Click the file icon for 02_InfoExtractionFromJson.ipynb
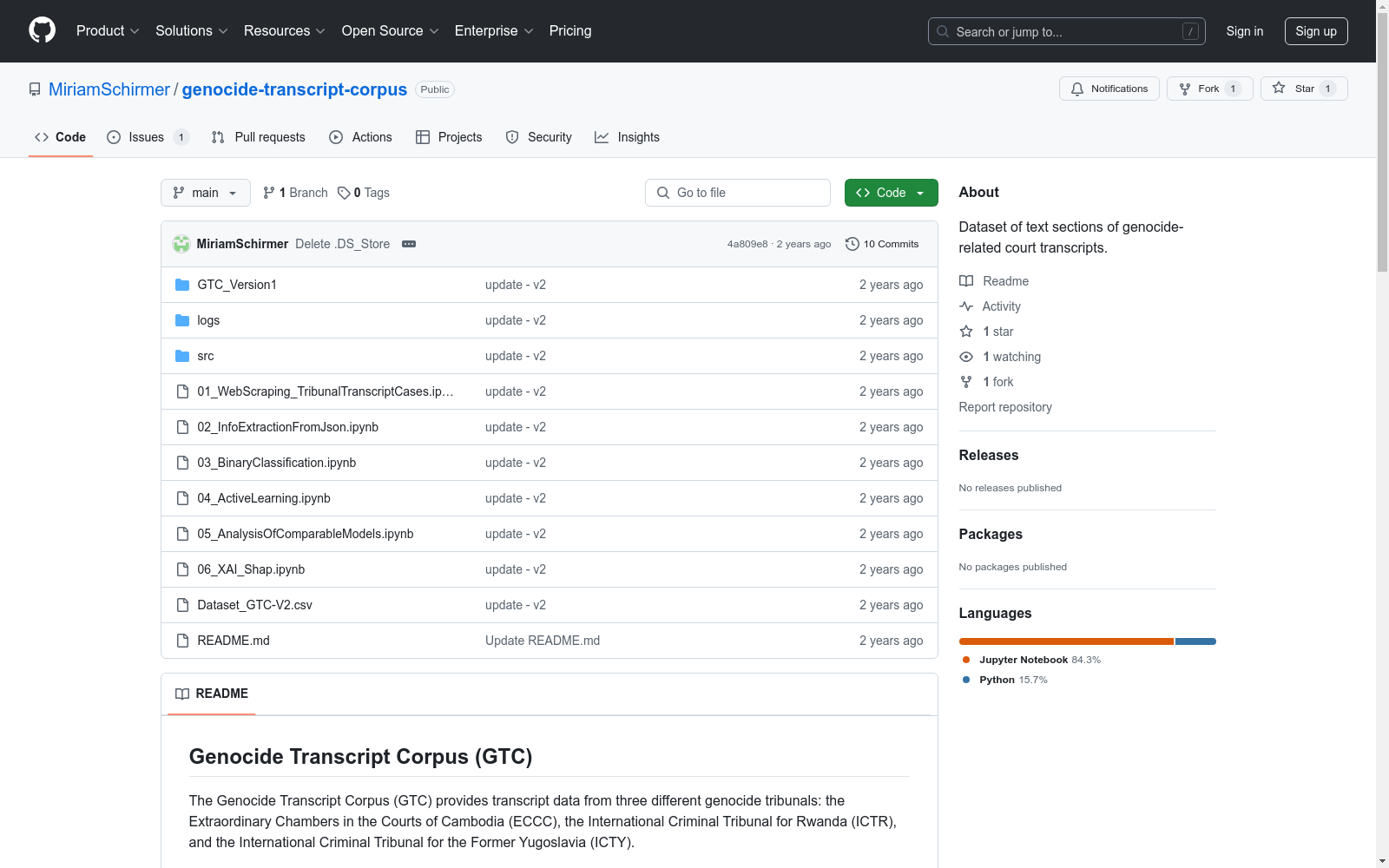Viewport: 1389px width, 868px height. [182, 427]
